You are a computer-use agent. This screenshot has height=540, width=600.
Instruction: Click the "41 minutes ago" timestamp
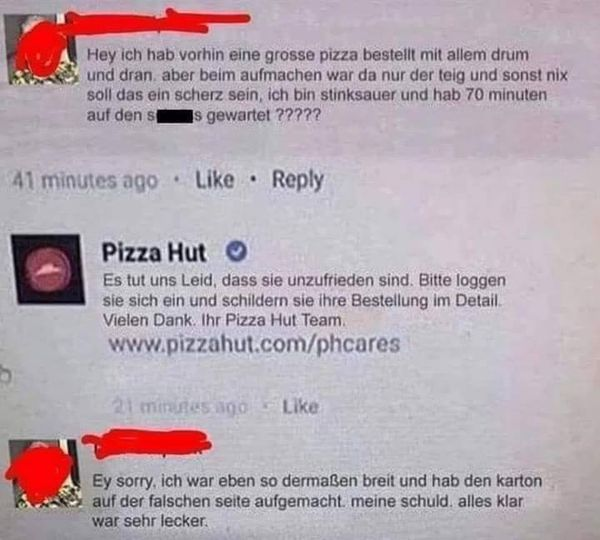[85, 180]
